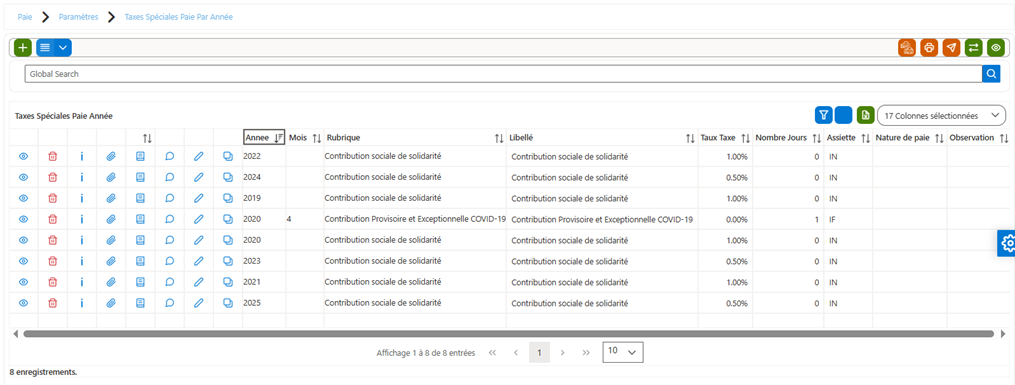
Task: View 2025 row using eye icon
Action: pyautogui.click(x=24, y=302)
